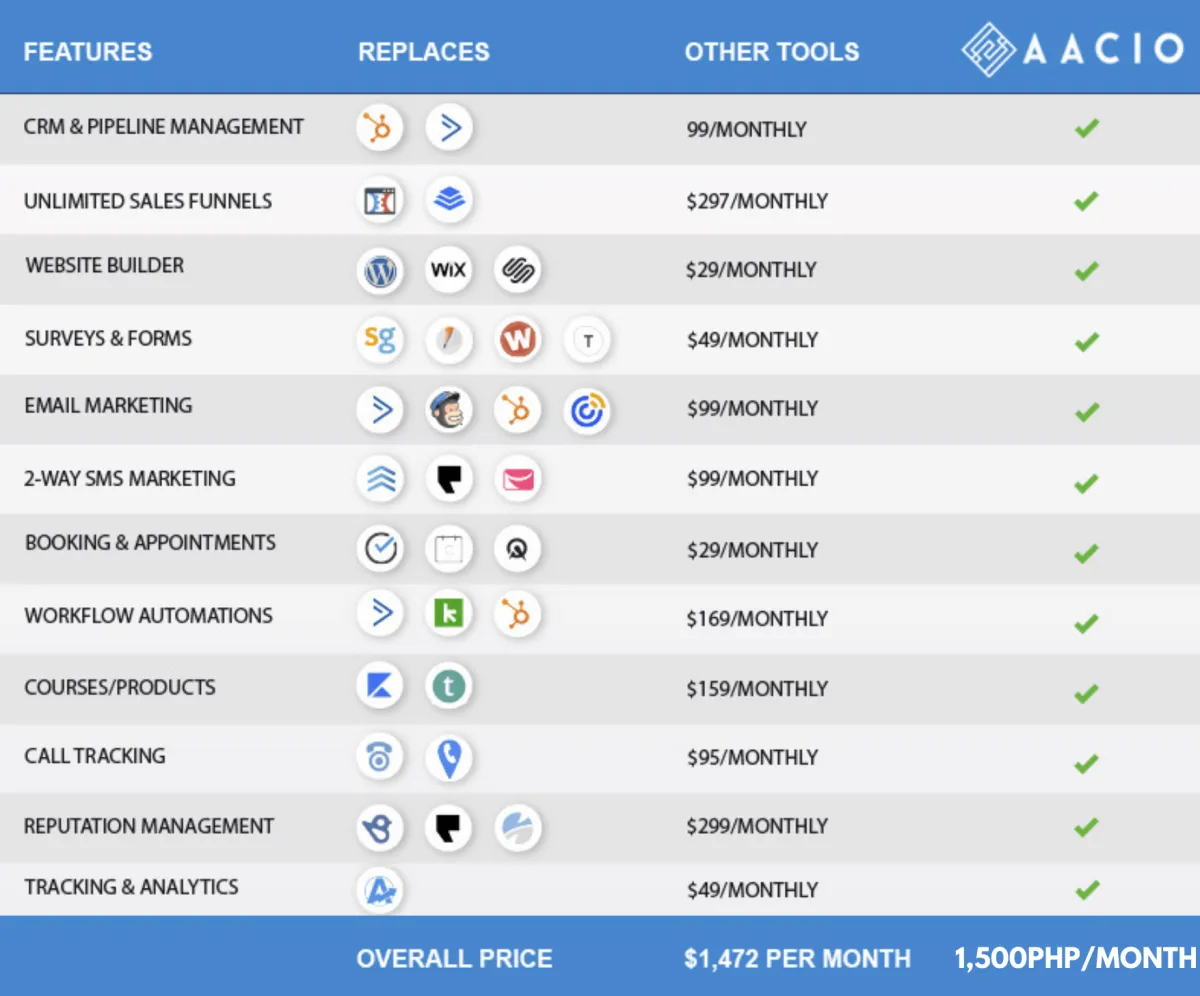Click the red envelope logo in SMS Marketing row
The image size is (1200, 996).
click(x=518, y=480)
